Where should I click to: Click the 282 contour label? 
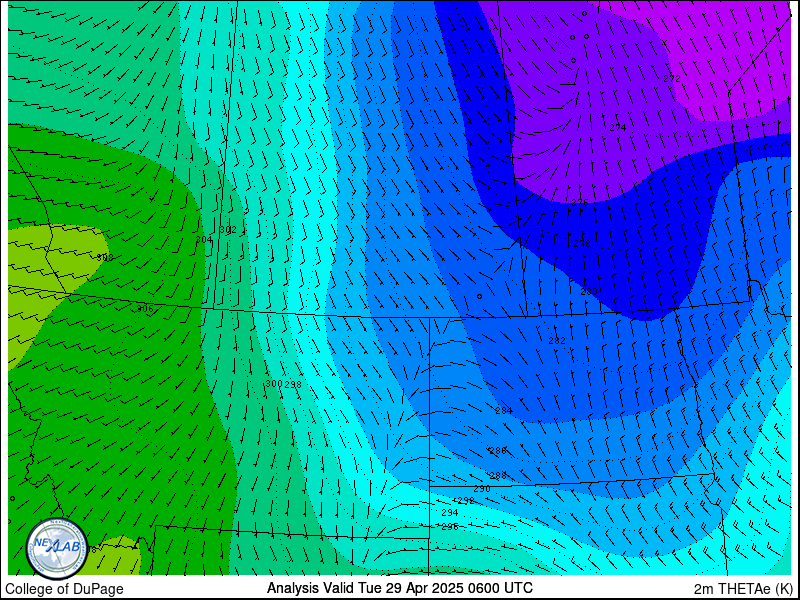coord(557,341)
